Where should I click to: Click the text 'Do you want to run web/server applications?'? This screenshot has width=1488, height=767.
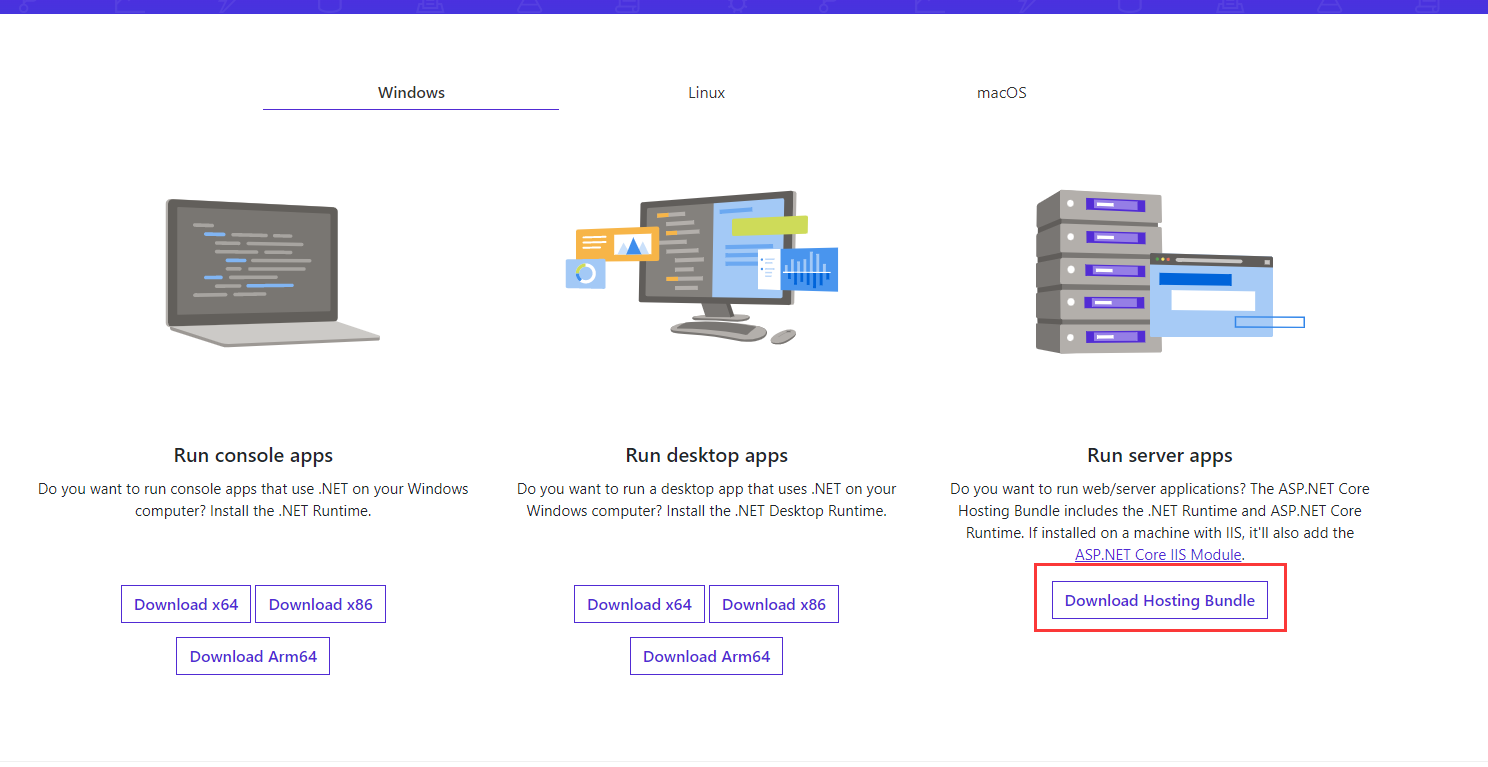[x=1098, y=489]
